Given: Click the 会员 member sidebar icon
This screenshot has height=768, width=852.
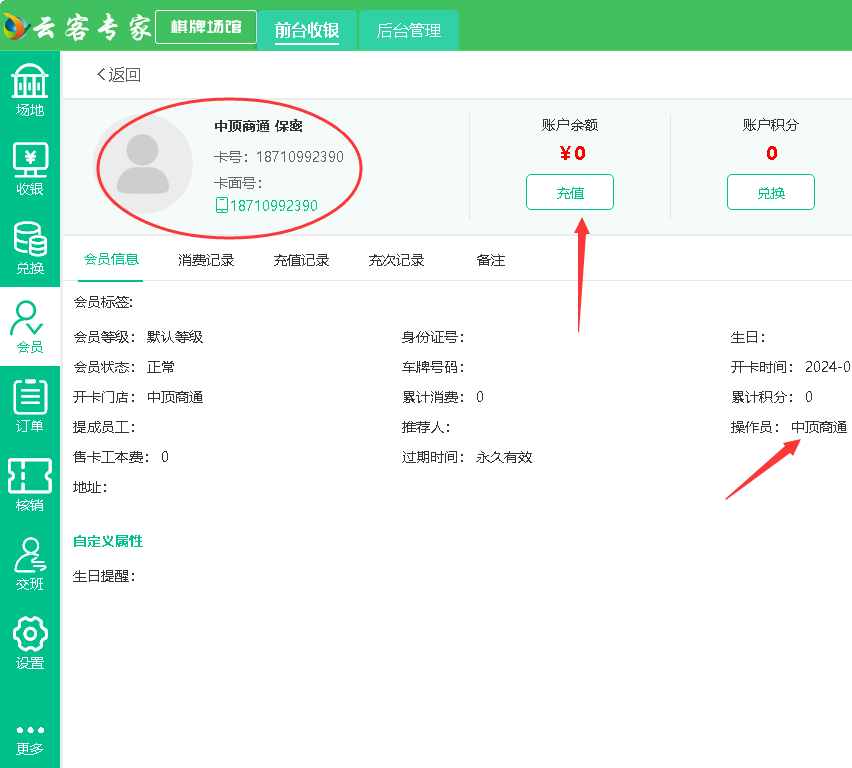Looking at the screenshot, I should [x=30, y=326].
